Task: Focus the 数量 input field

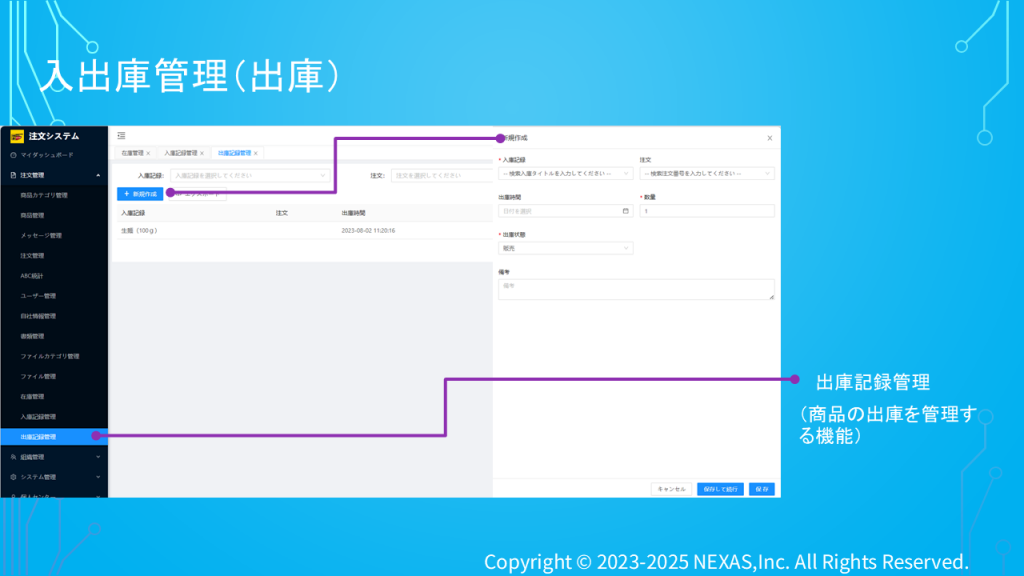Action: pyautogui.click(x=707, y=211)
